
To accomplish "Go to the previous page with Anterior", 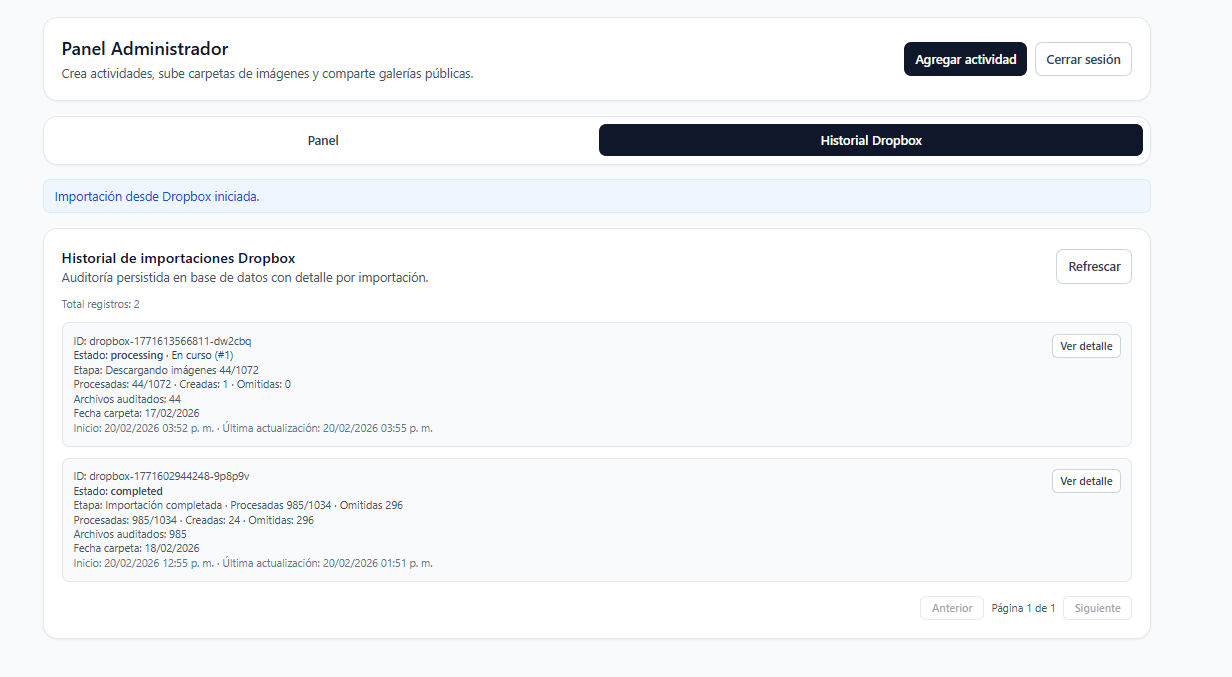I will tap(952, 608).
